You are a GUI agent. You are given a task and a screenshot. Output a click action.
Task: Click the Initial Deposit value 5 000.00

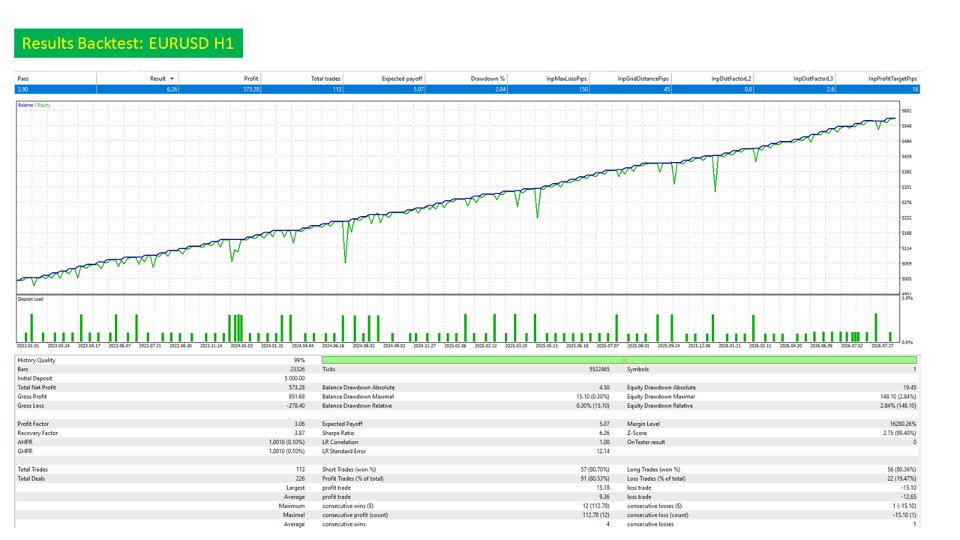294,378
